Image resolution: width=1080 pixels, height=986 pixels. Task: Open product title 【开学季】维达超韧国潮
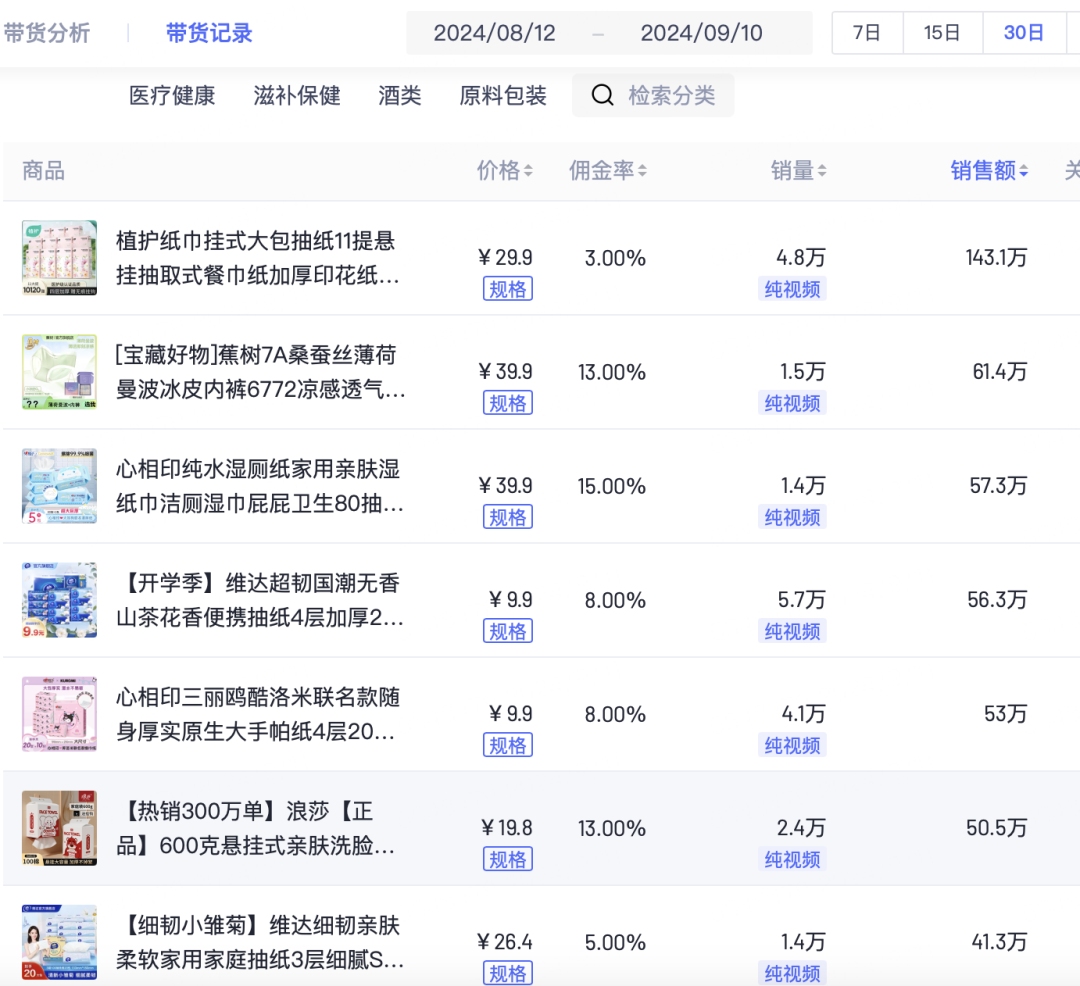click(x=260, y=600)
